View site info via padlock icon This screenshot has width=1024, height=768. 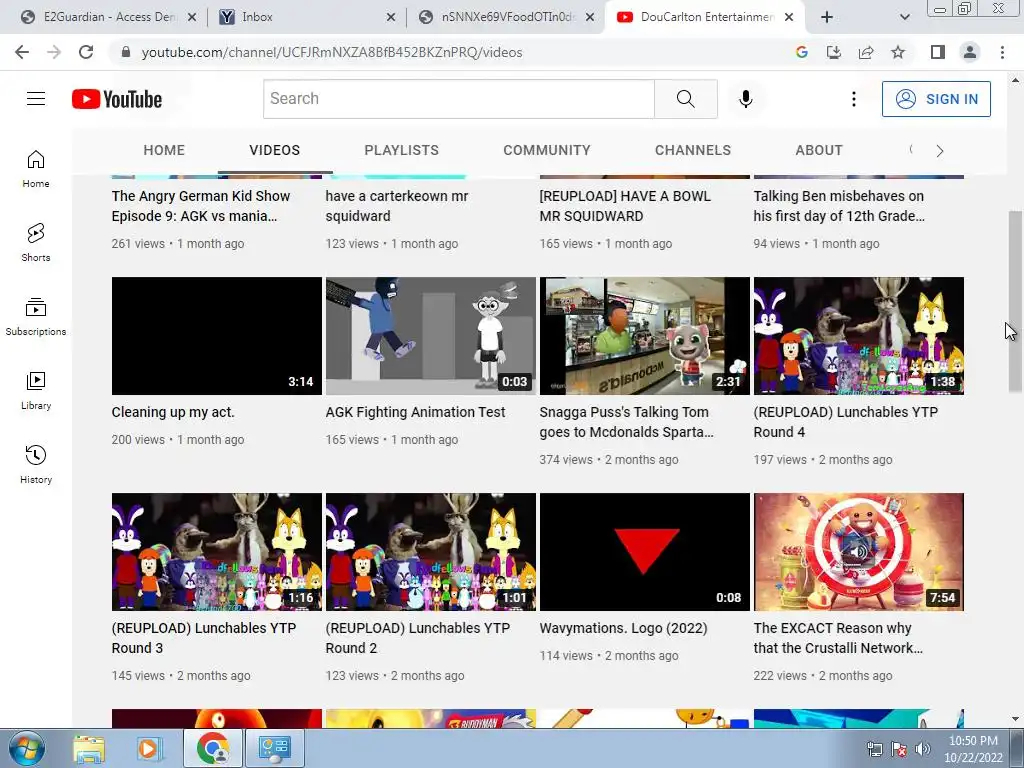[x=126, y=52]
